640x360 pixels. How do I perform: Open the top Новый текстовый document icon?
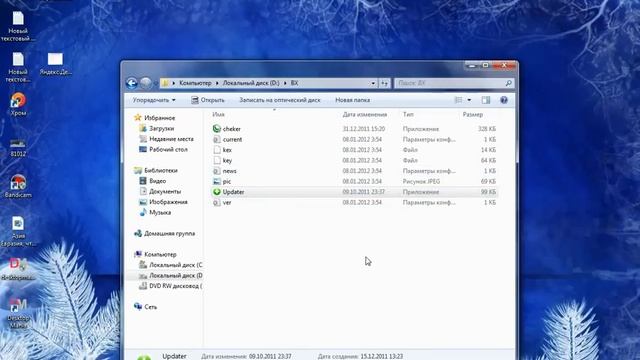coord(18,18)
